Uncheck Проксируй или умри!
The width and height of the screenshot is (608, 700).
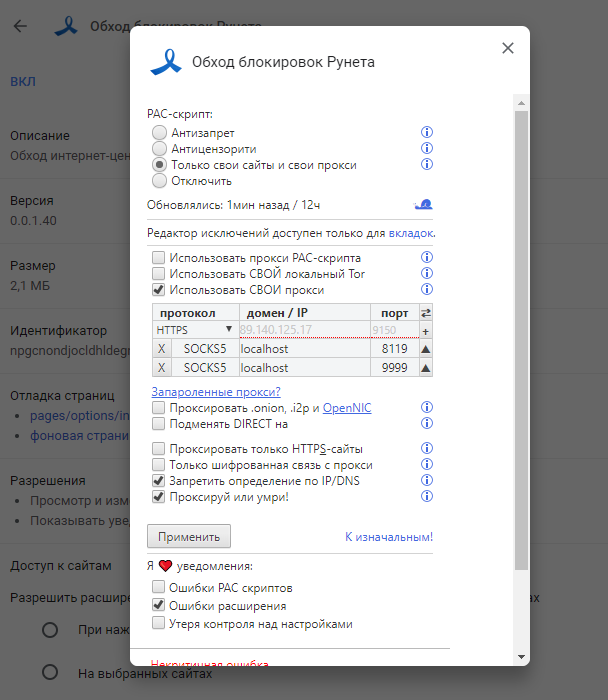click(x=158, y=497)
